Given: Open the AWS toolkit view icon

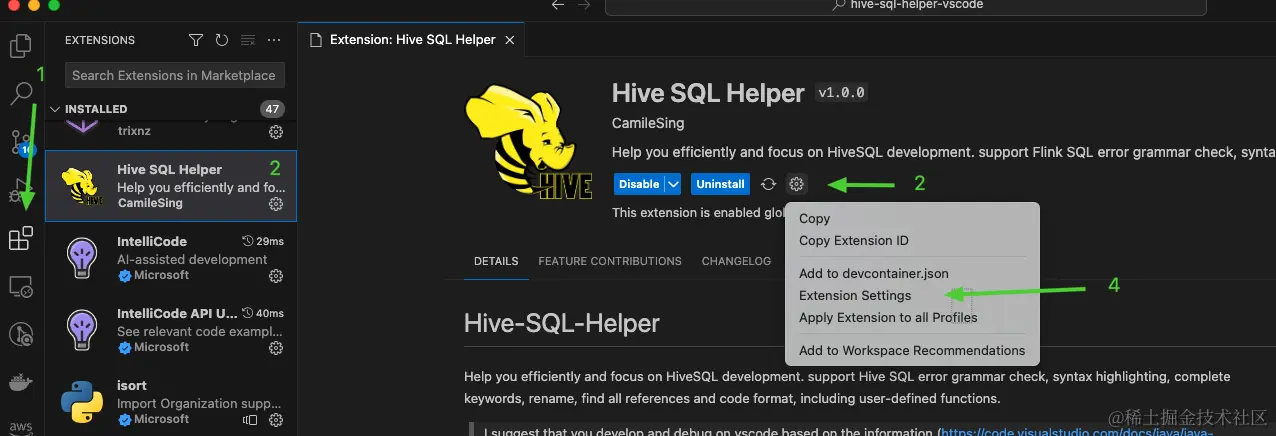Looking at the screenshot, I should pyautogui.click(x=20, y=427).
